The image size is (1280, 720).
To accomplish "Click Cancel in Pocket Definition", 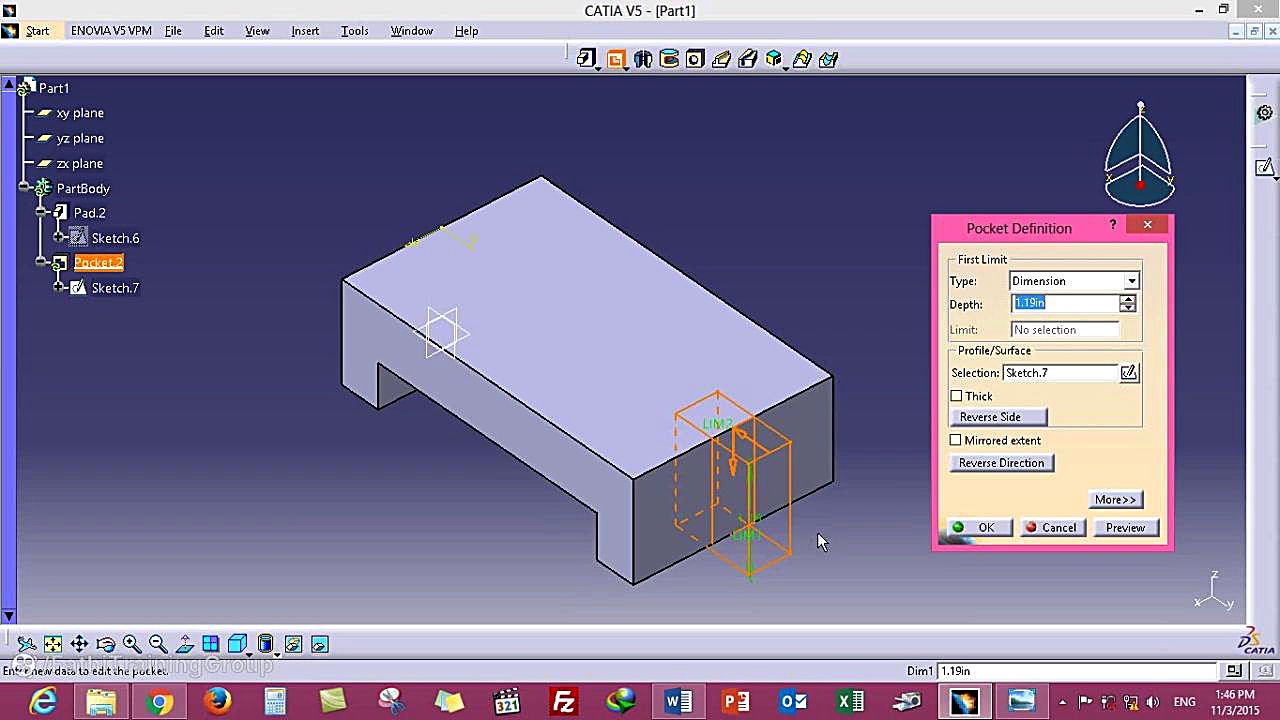I will pyautogui.click(x=1052, y=528).
